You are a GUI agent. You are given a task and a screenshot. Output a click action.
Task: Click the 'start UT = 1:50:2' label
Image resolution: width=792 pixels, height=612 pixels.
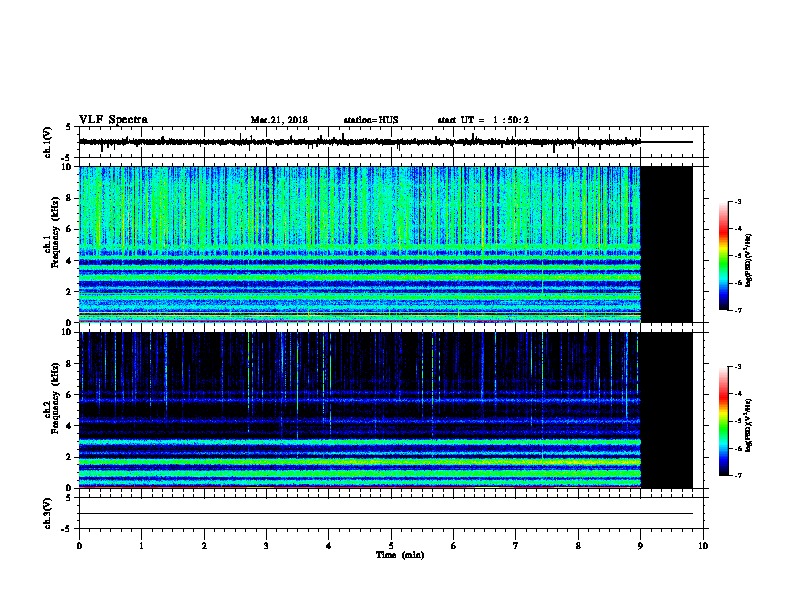[483, 120]
